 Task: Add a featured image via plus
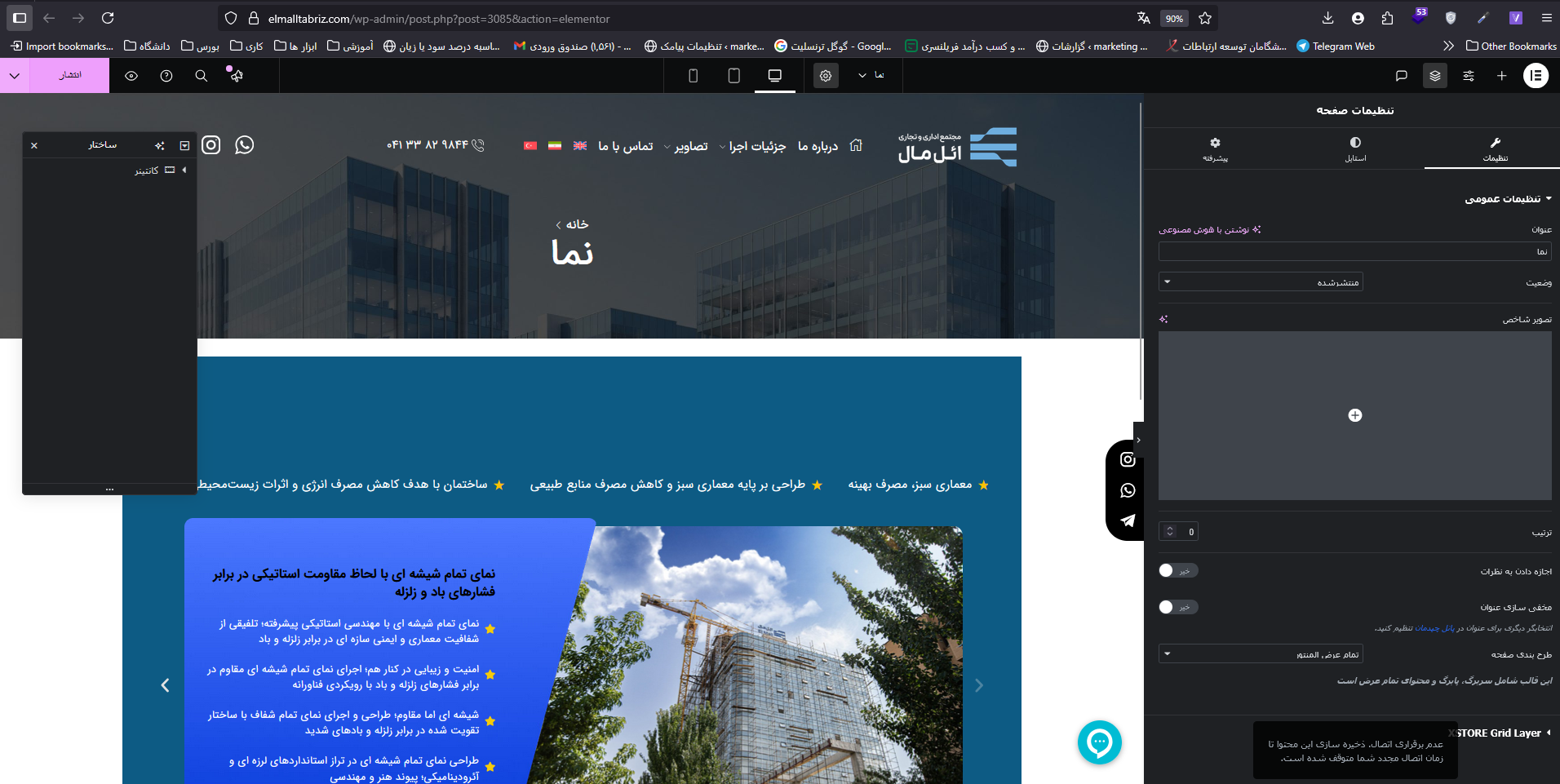(x=1355, y=415)
